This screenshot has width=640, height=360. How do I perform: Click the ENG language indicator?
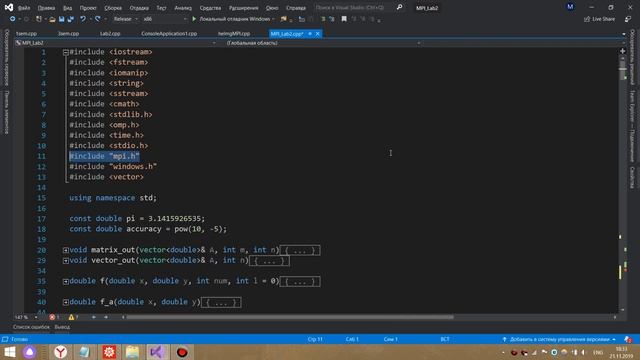[598, 352]
